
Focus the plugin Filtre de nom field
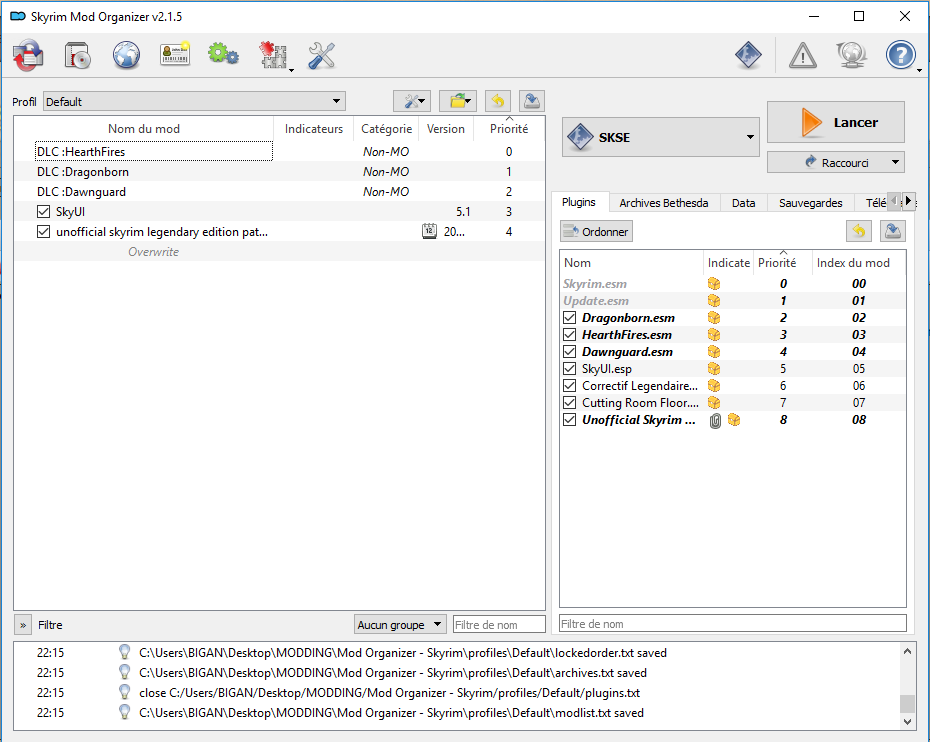[732, 624]
